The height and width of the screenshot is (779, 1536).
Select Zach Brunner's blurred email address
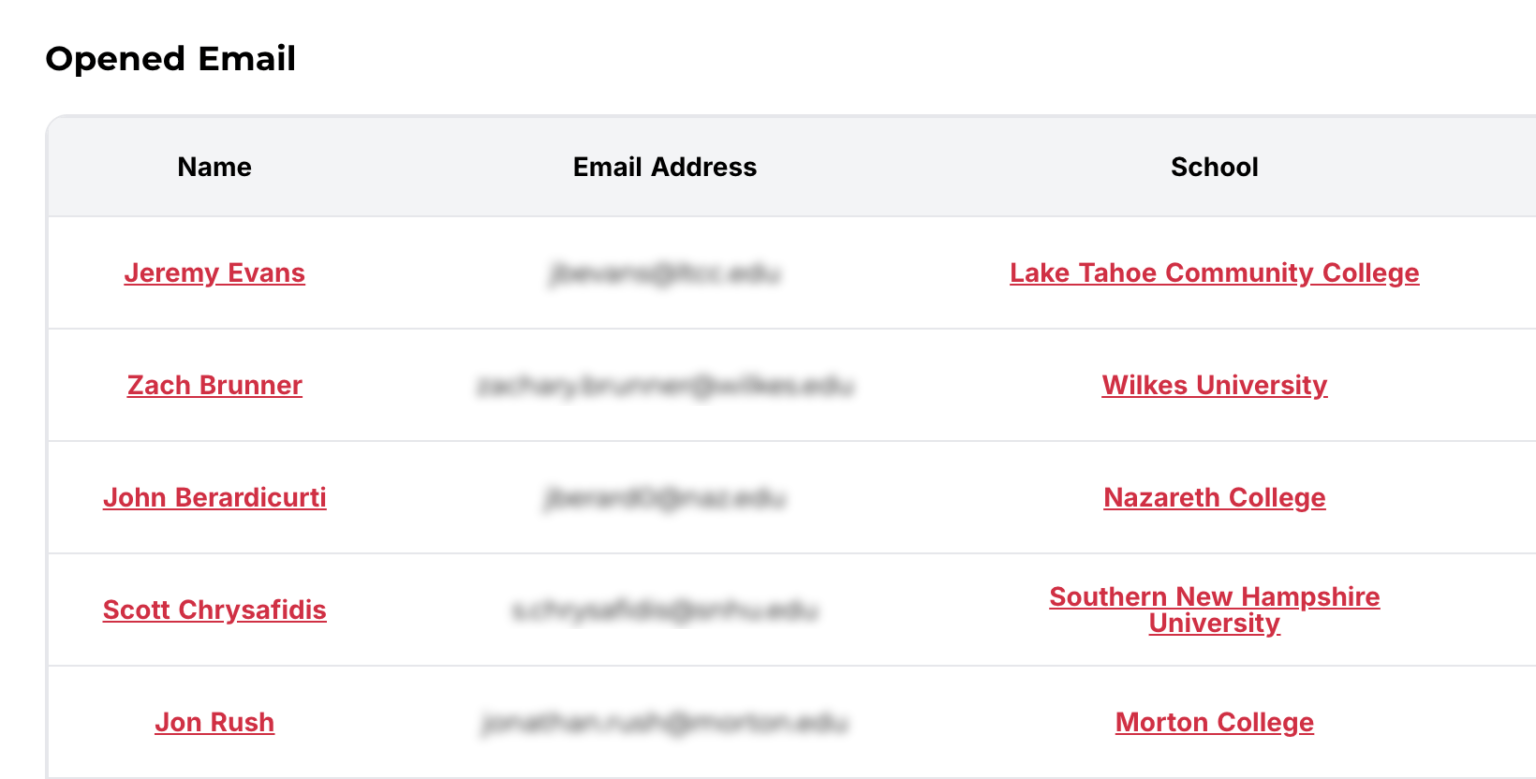[665, 386]
